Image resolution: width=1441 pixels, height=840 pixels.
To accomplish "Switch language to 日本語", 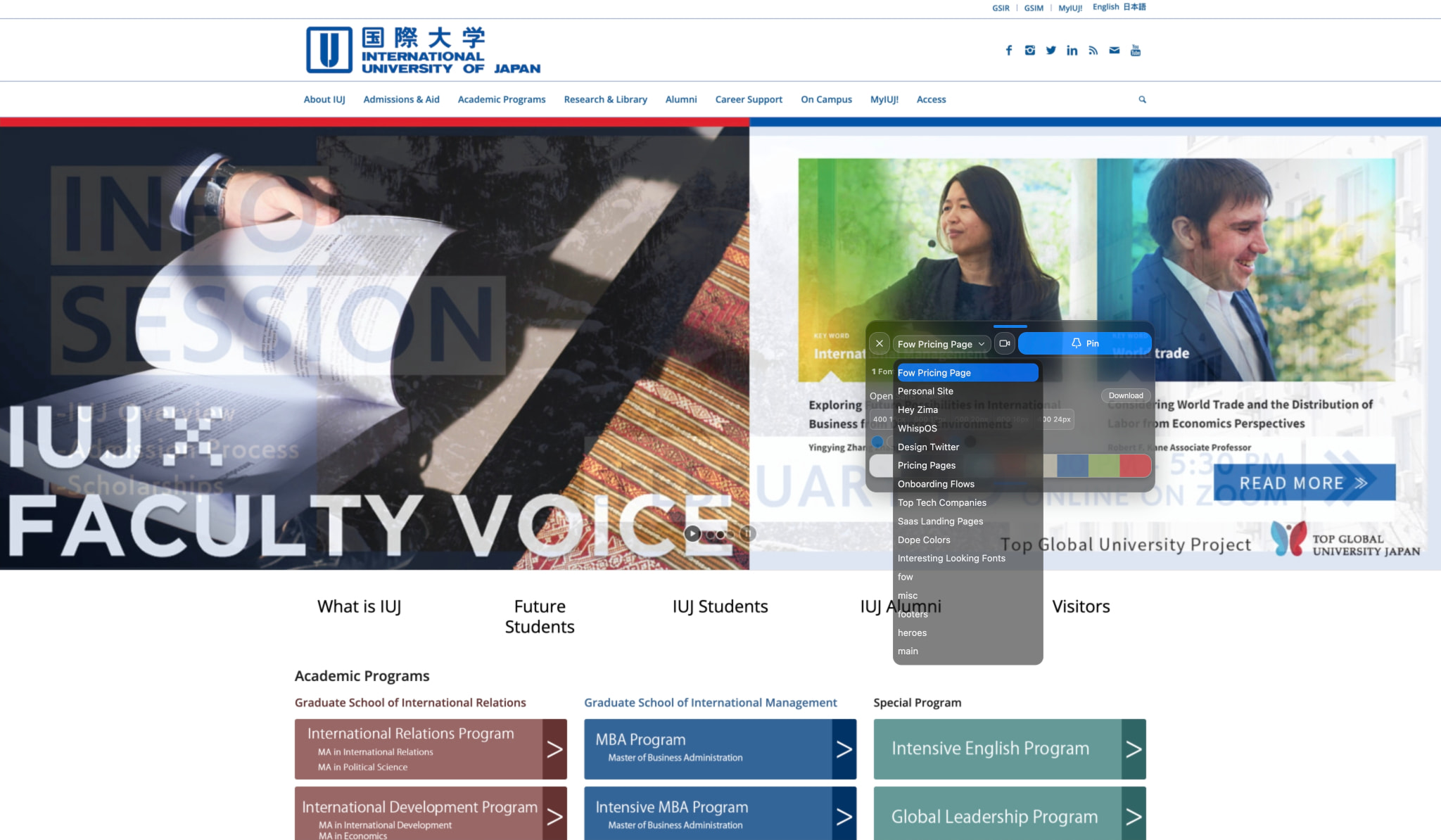I will 1134,7.
